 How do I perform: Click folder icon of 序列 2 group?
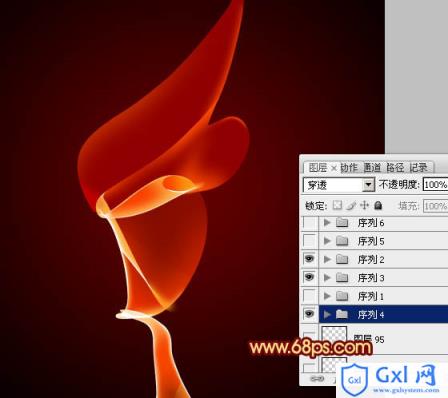(342, 259)
